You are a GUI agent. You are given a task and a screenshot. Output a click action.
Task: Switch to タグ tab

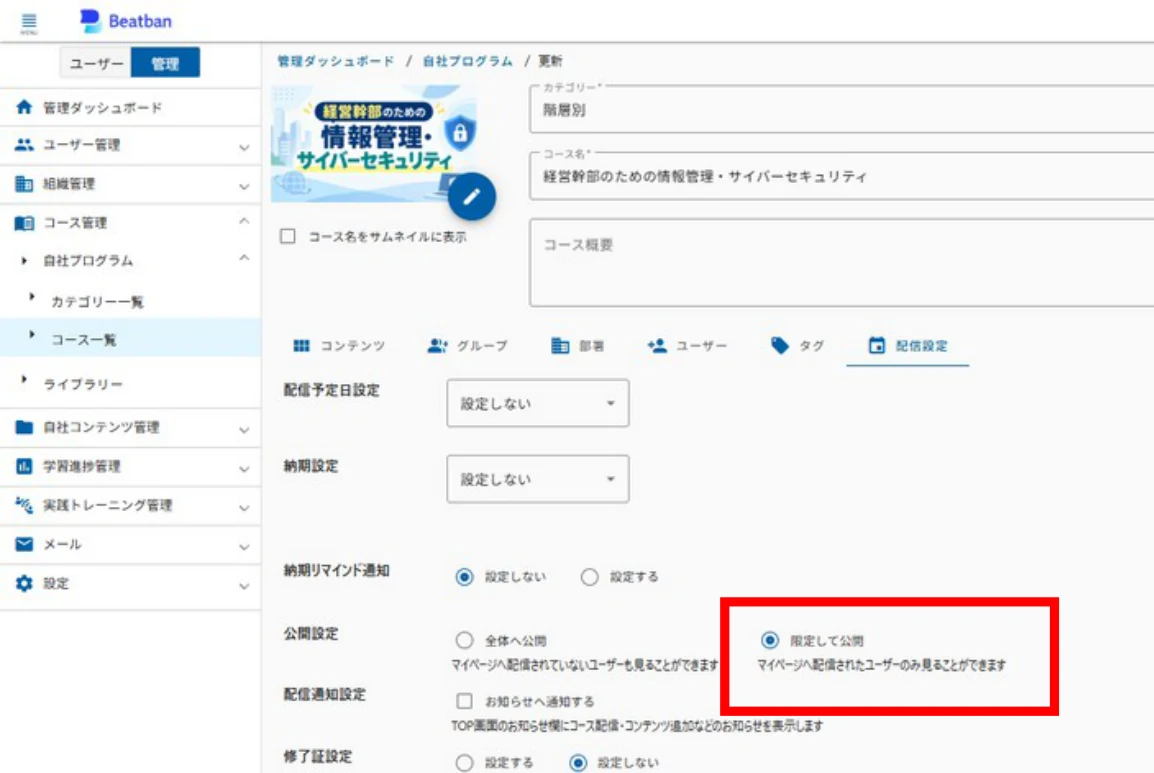pyautogui.click(x=798, y=345)
